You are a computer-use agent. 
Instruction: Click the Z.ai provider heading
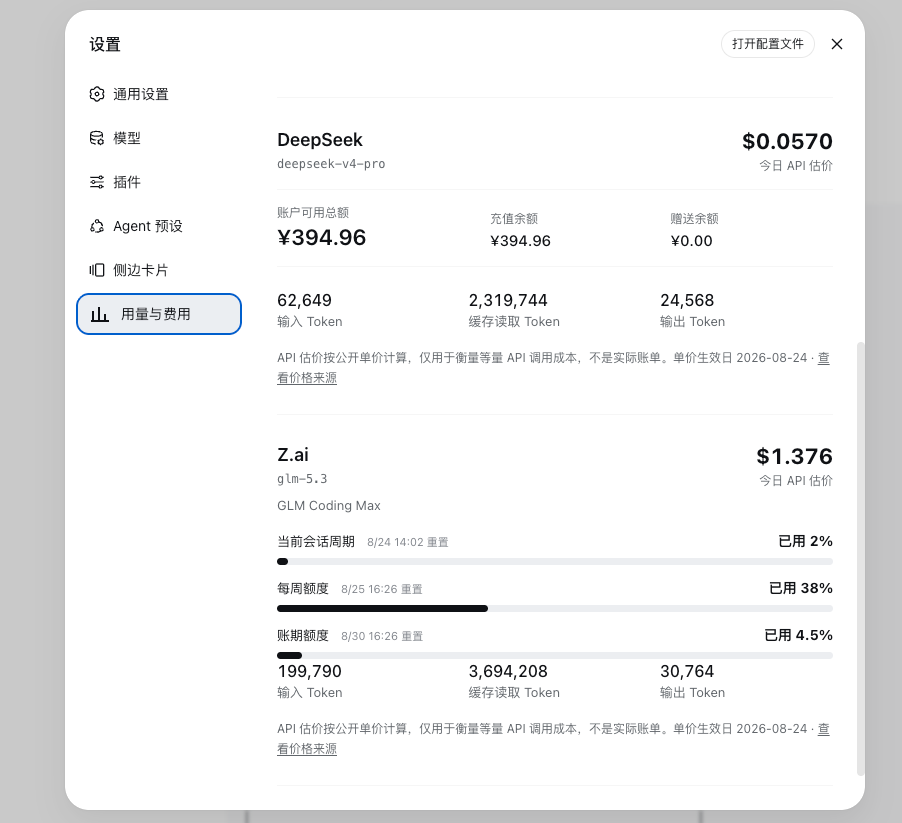coord(293,455)
